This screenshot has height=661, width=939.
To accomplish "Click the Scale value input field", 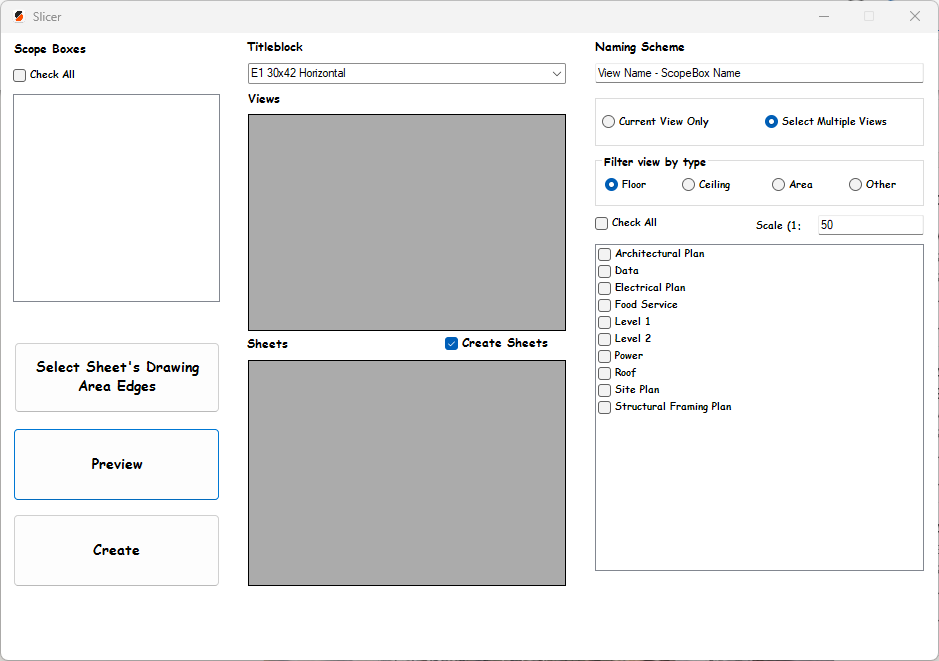I will click(x=869, y=225).
